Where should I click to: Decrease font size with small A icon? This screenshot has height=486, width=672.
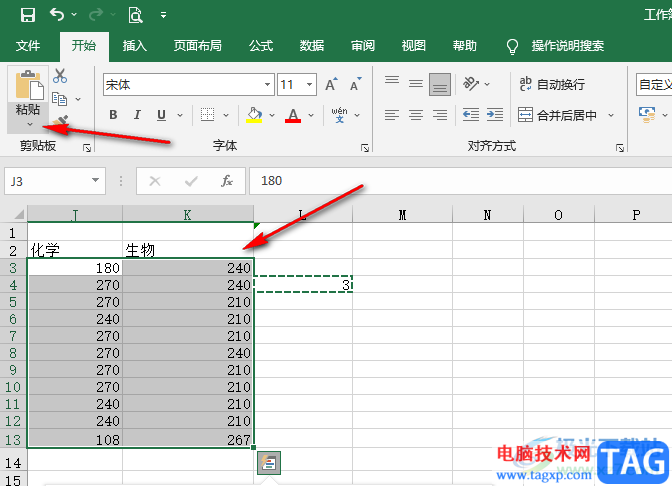point(356,84)
